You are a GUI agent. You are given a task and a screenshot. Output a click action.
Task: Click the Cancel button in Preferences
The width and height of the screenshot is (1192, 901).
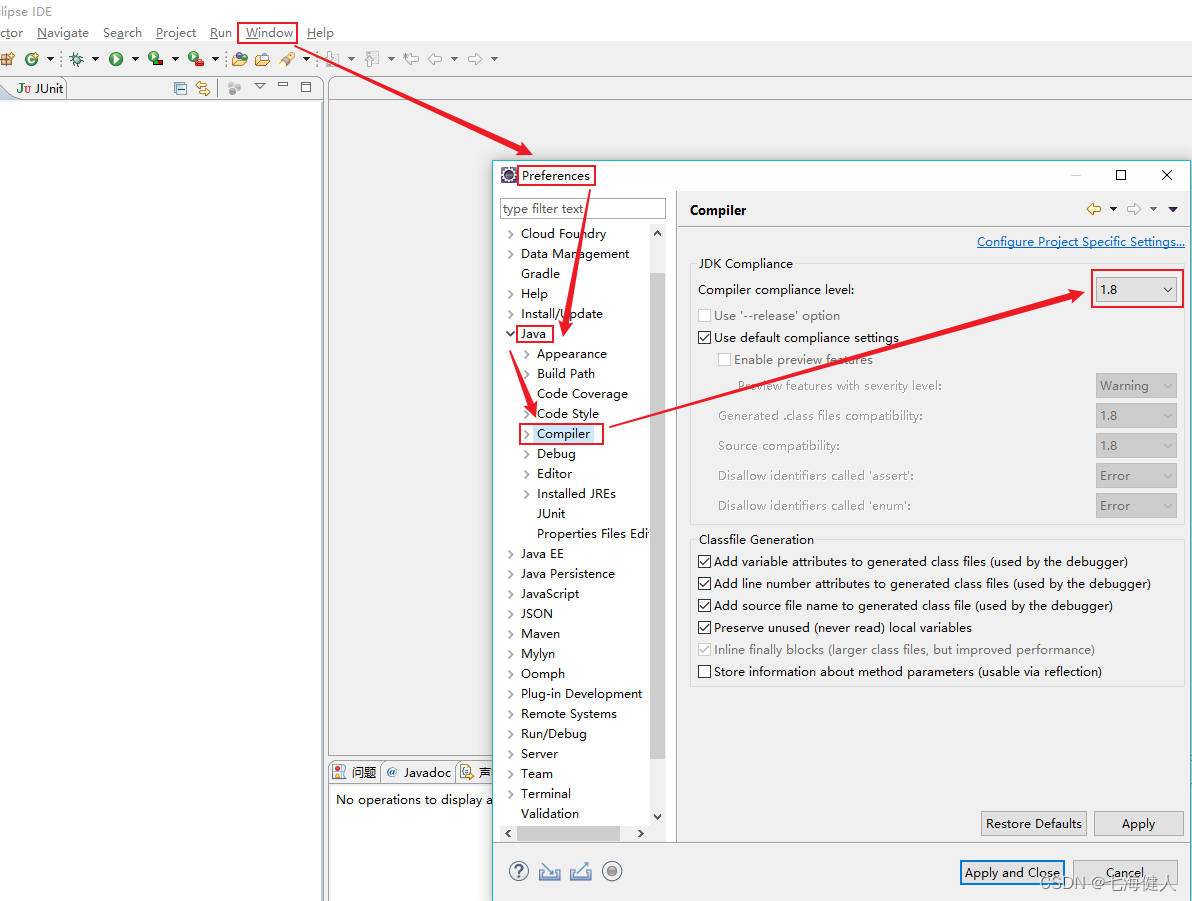click(1125, 873)
